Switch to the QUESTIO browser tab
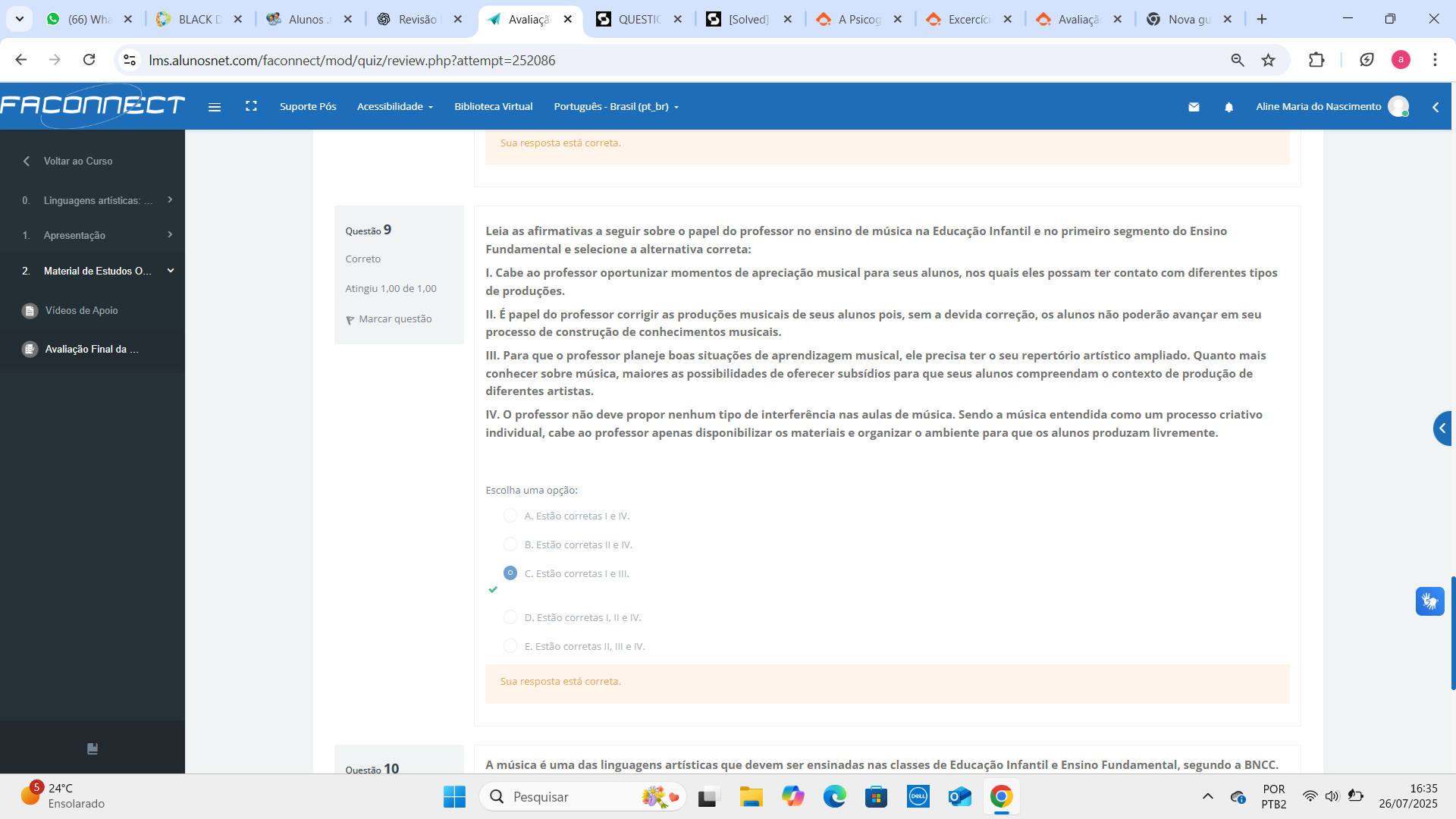The height and width of the screenshot is (819, 1456). point(639,19)
